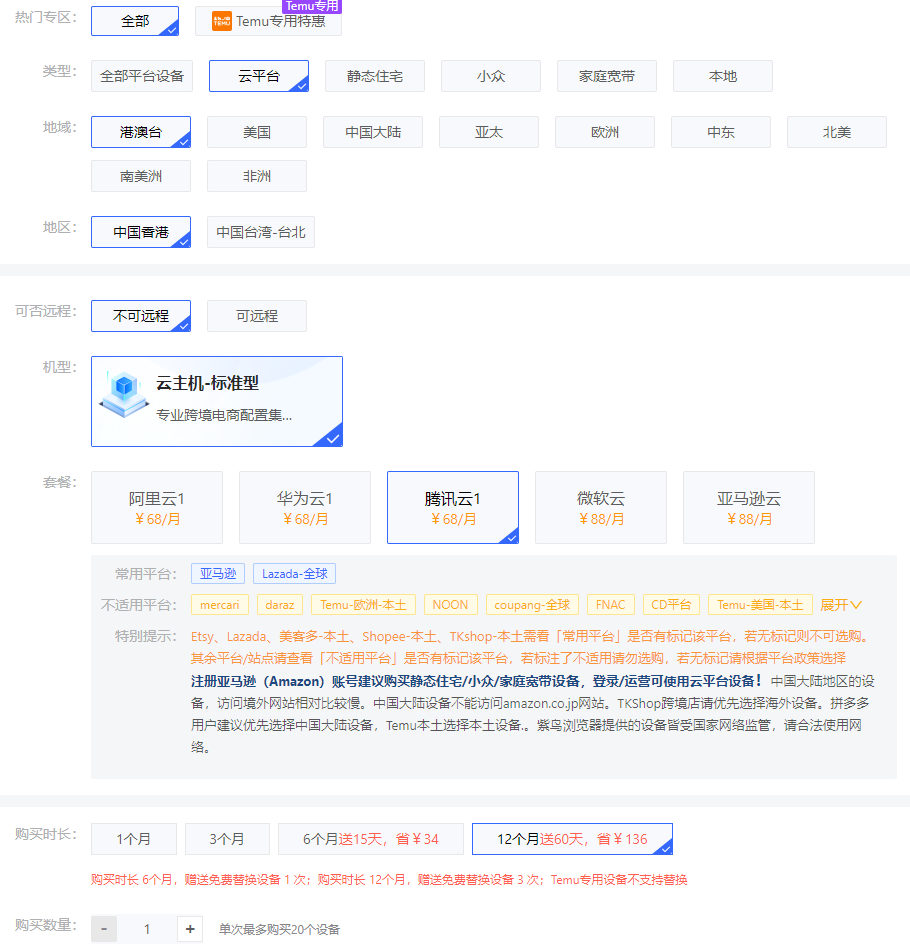The width and height of the screenshot is (910, 951).
Task: Set remote option to 不可远程
Action: pos(141,316)
